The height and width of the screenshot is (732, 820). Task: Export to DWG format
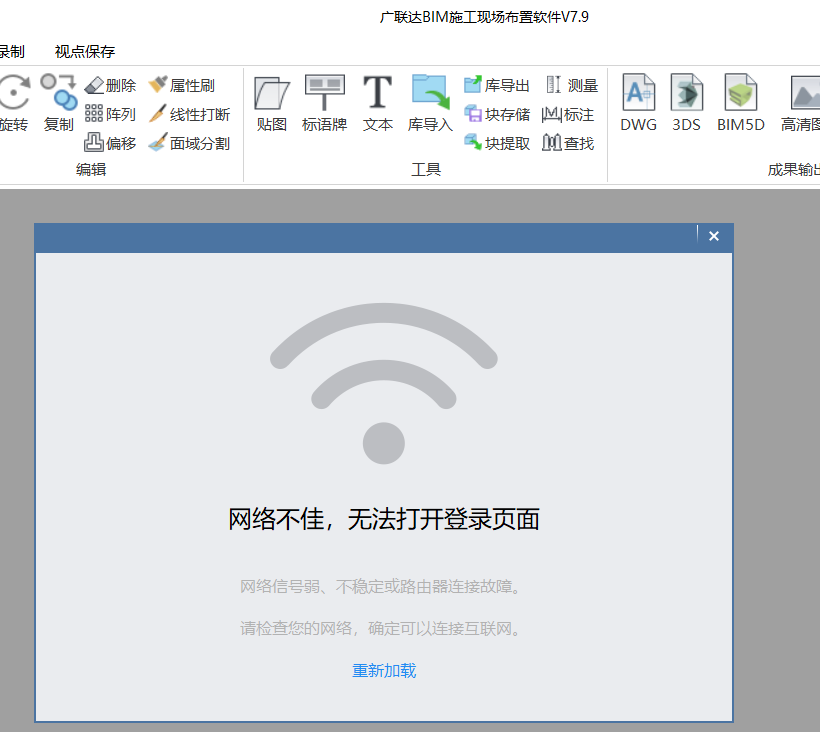[x=639, y=103]
